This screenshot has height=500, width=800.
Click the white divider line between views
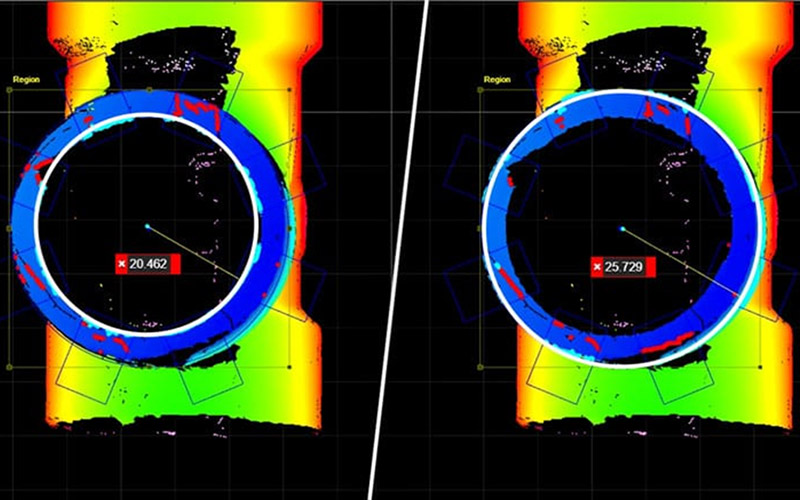coord(400,250)
